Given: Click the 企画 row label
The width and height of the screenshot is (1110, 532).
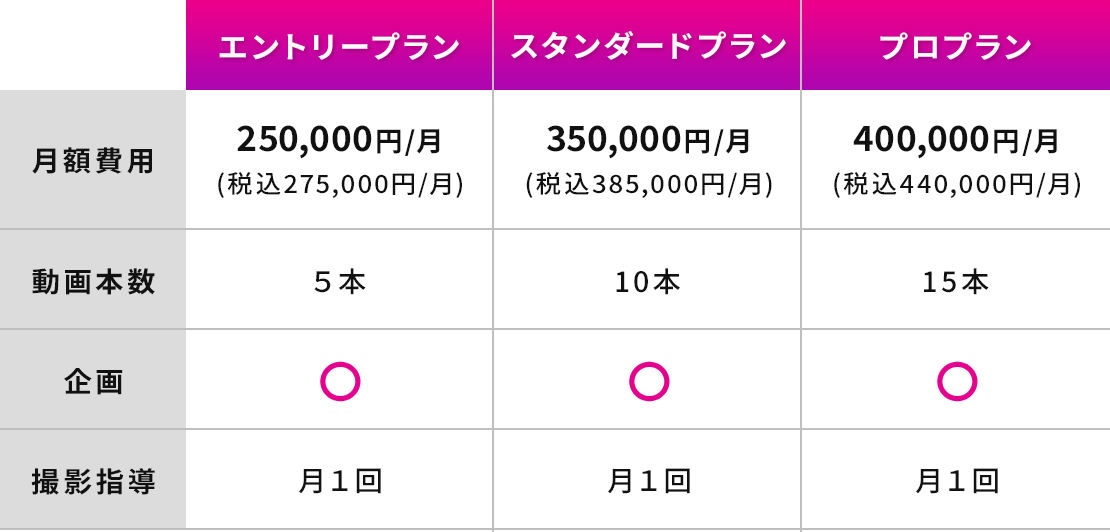Looking at the screenshot, I should (x=94, y=381).
